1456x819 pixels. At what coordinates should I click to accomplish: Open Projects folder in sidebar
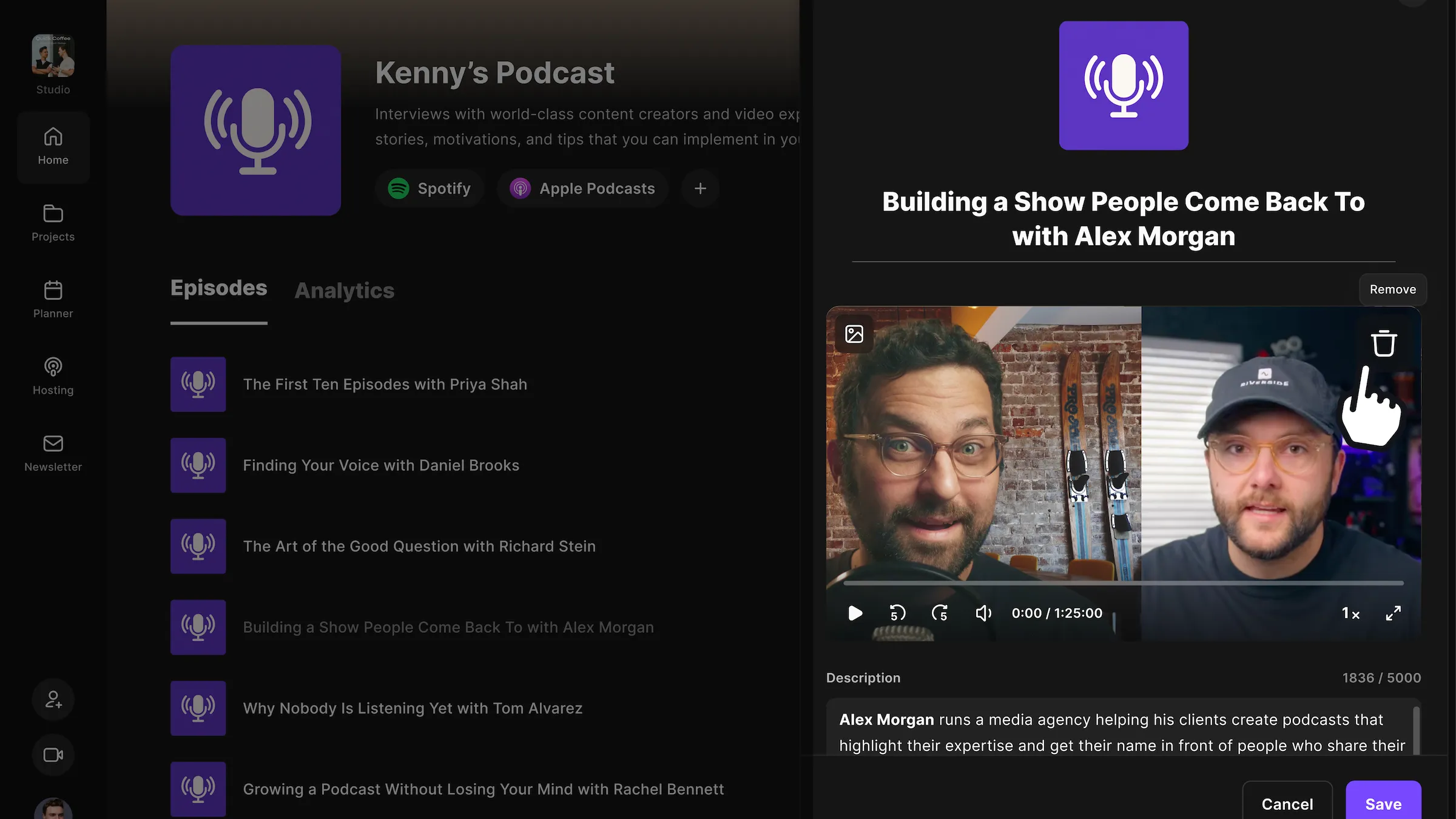click(x=53, y=223)
